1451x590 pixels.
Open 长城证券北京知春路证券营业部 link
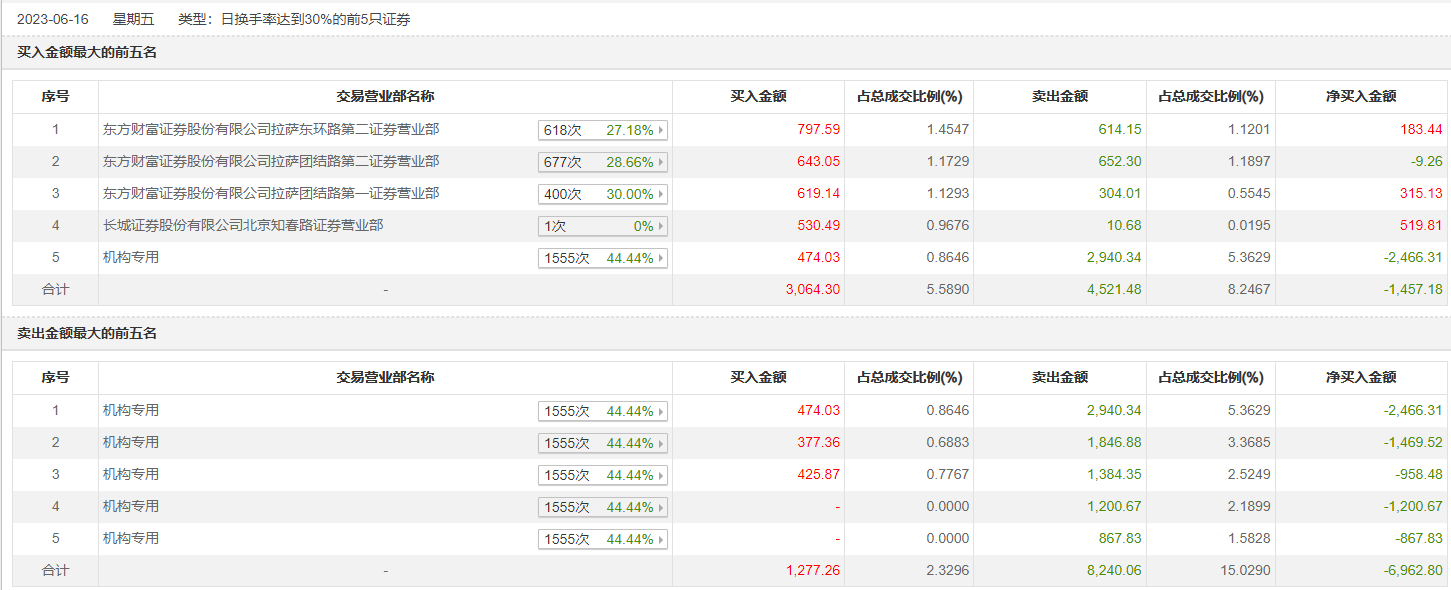[243, 225]
